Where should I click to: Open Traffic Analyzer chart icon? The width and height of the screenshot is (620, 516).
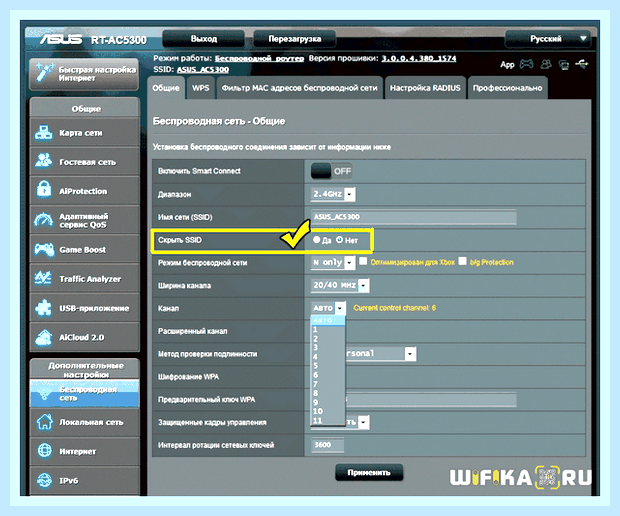click(43, 278)
